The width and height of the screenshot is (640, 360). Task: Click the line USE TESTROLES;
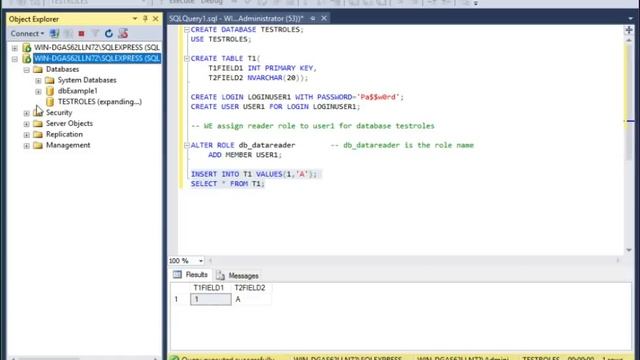point(221,39)
